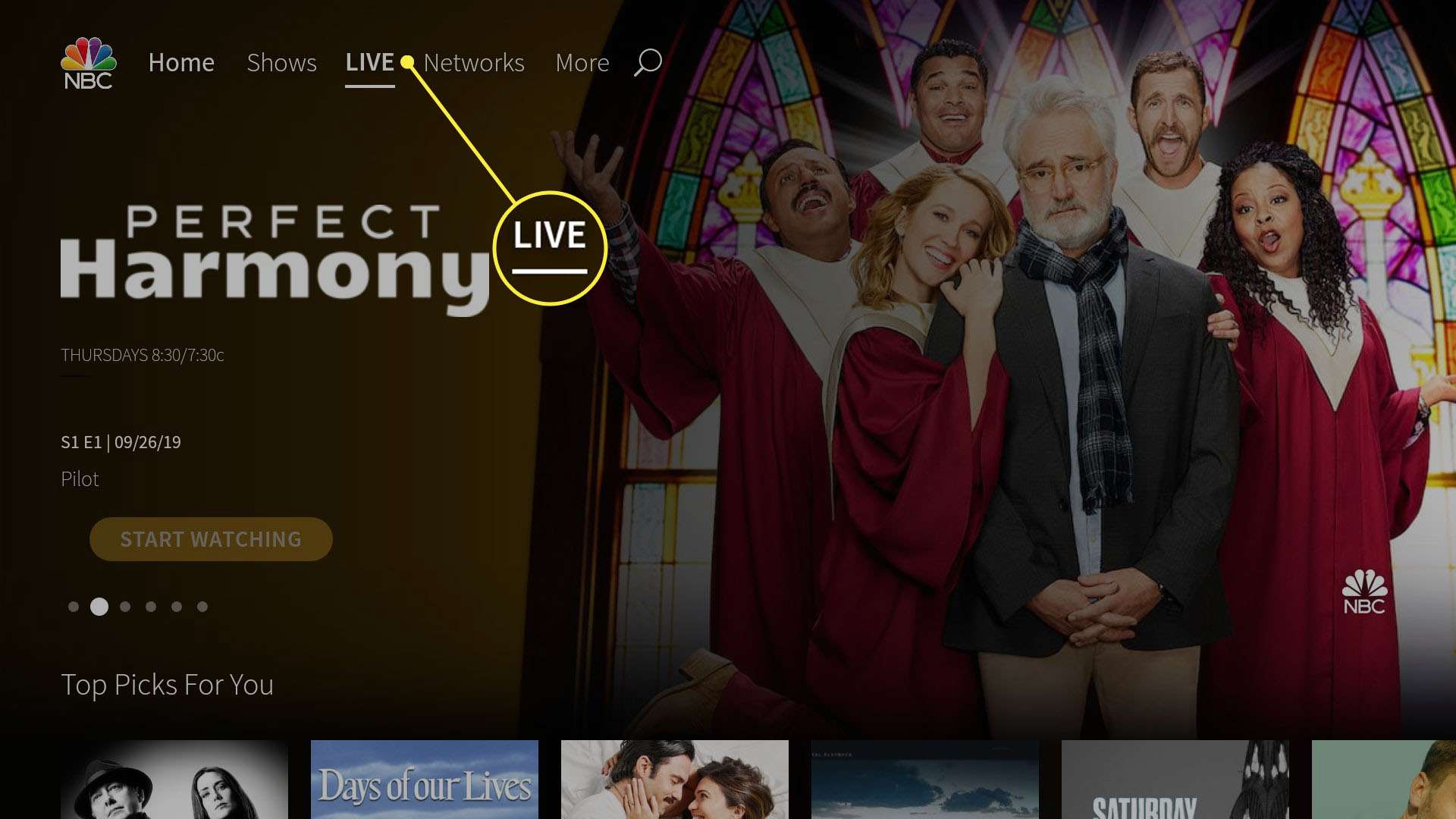The image size is (1456, 819).
Task: Click the search magnifier icon
Action: tap(648, 62)
